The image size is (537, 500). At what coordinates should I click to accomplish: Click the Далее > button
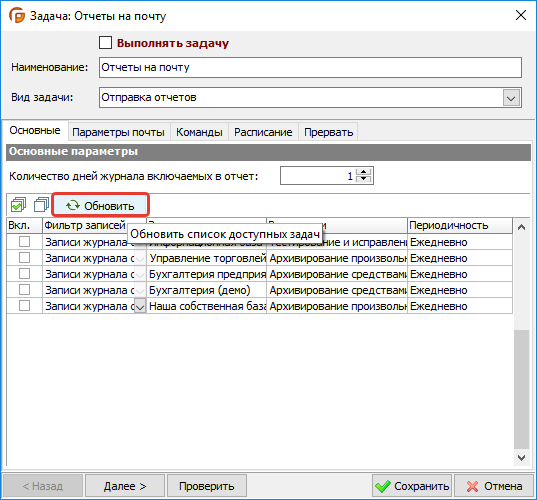(125, 486)
